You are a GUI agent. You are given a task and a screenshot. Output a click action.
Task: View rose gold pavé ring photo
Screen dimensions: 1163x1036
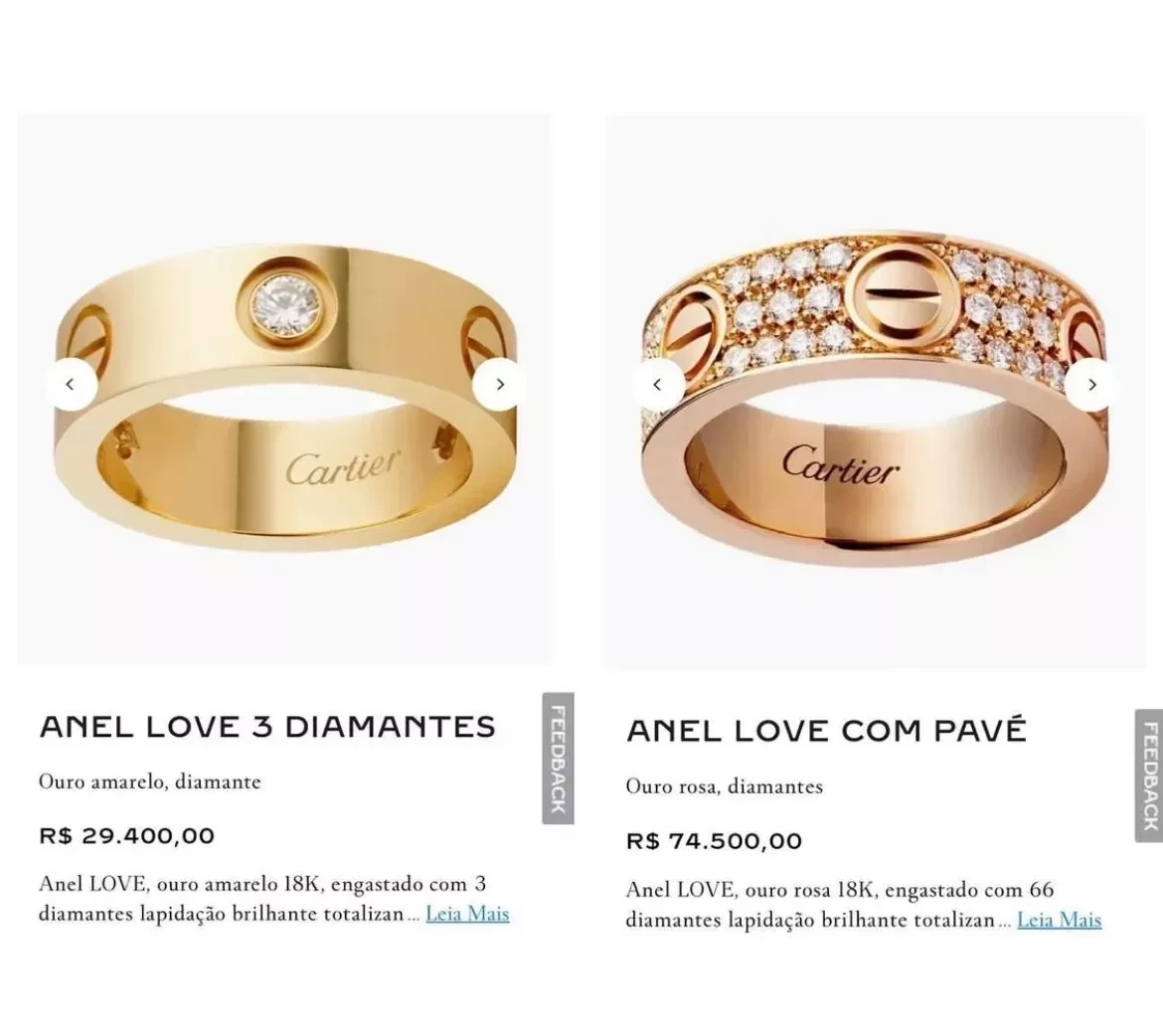coord(875,392)
